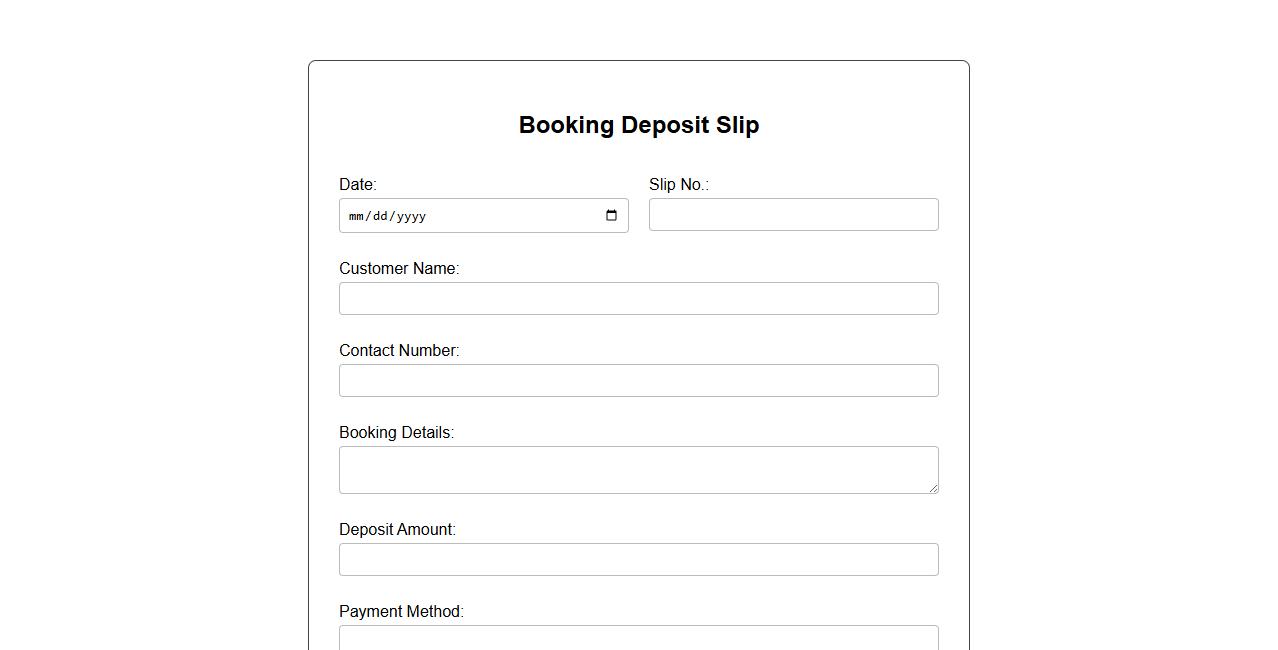
Task: Click the "Slip No.:" label
Action: [679, 185]
